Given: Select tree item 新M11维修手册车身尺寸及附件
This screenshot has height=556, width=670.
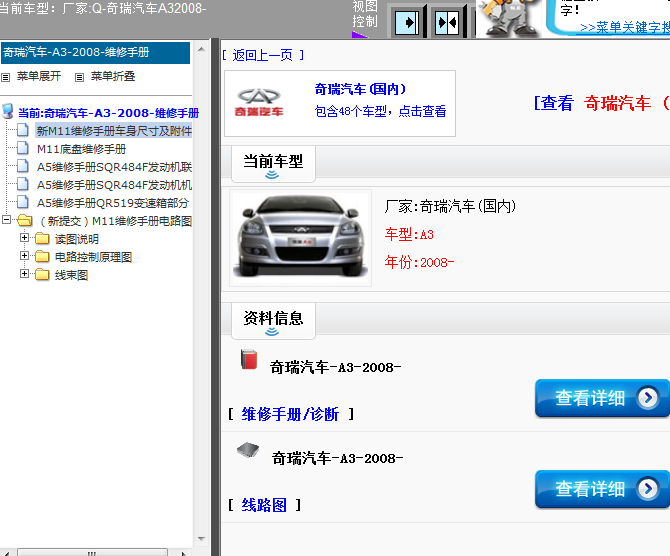Looking at the screenshot, I should click(114, 131).
